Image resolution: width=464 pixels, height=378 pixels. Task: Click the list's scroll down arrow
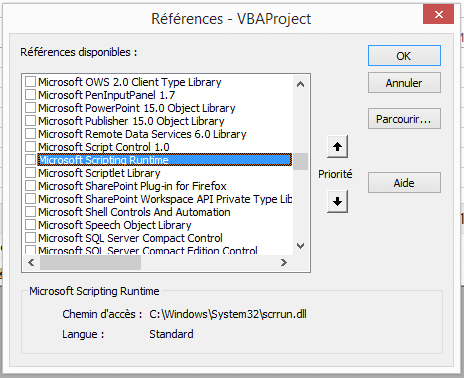tap(300, 246)
